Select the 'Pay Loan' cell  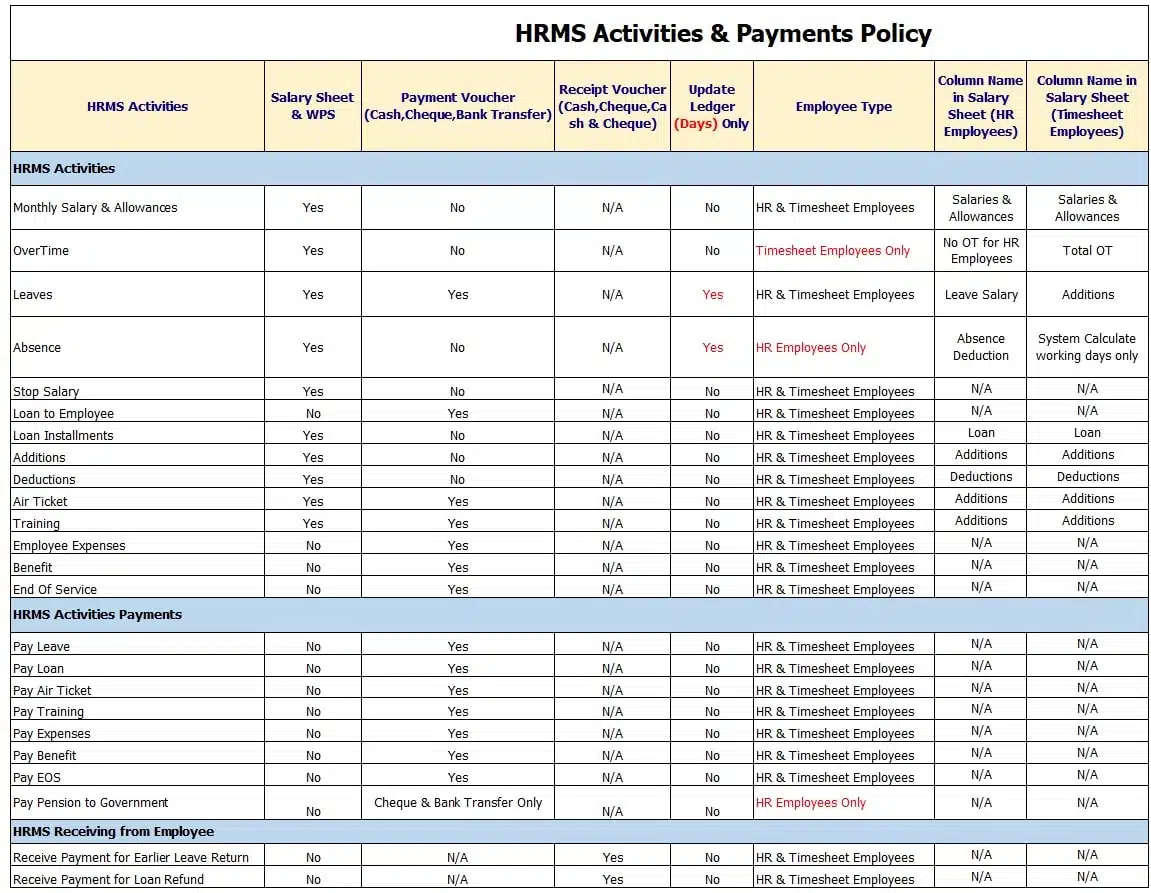pos(137,668)
